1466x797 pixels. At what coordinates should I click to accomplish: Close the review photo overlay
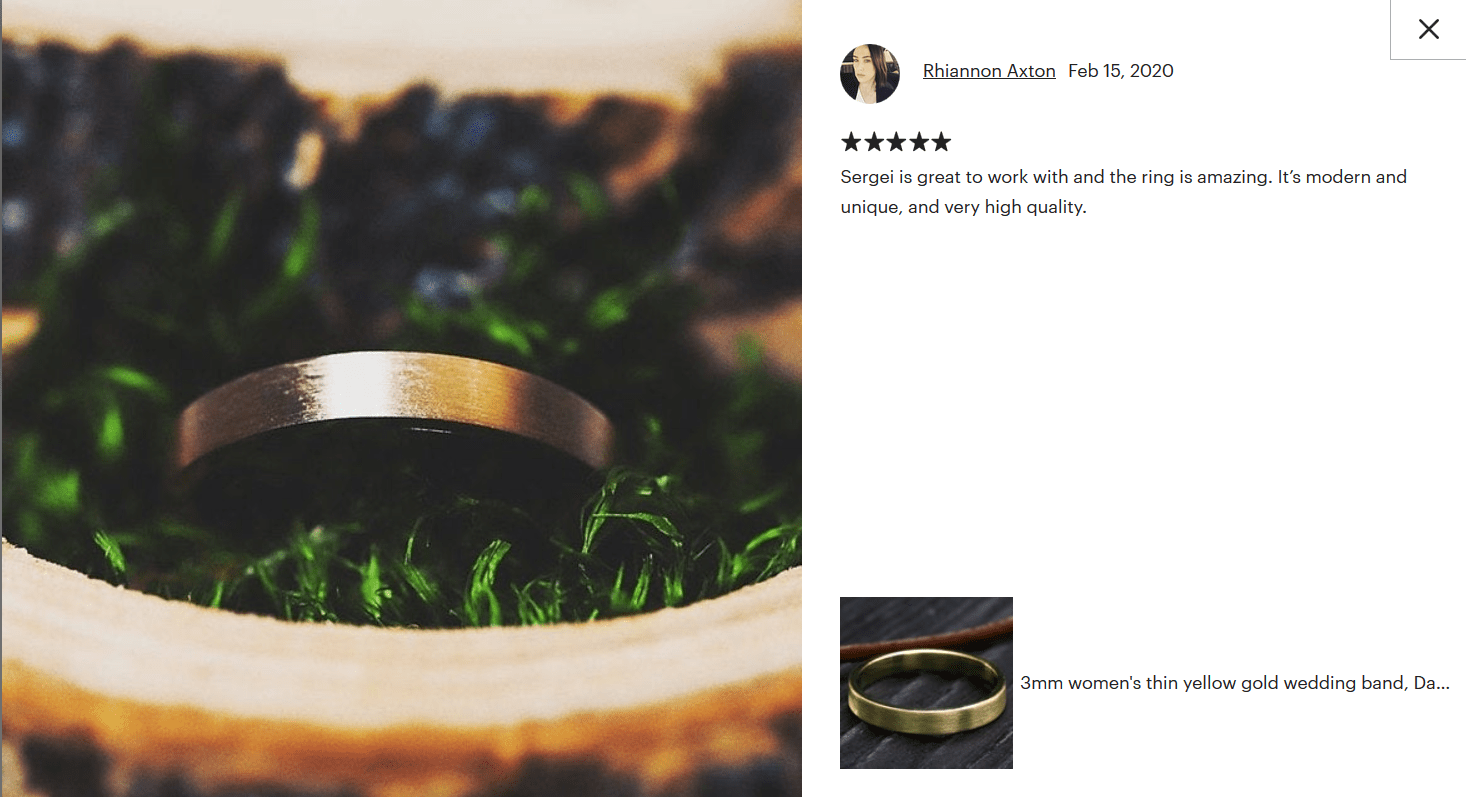(x=1428, y=29)
